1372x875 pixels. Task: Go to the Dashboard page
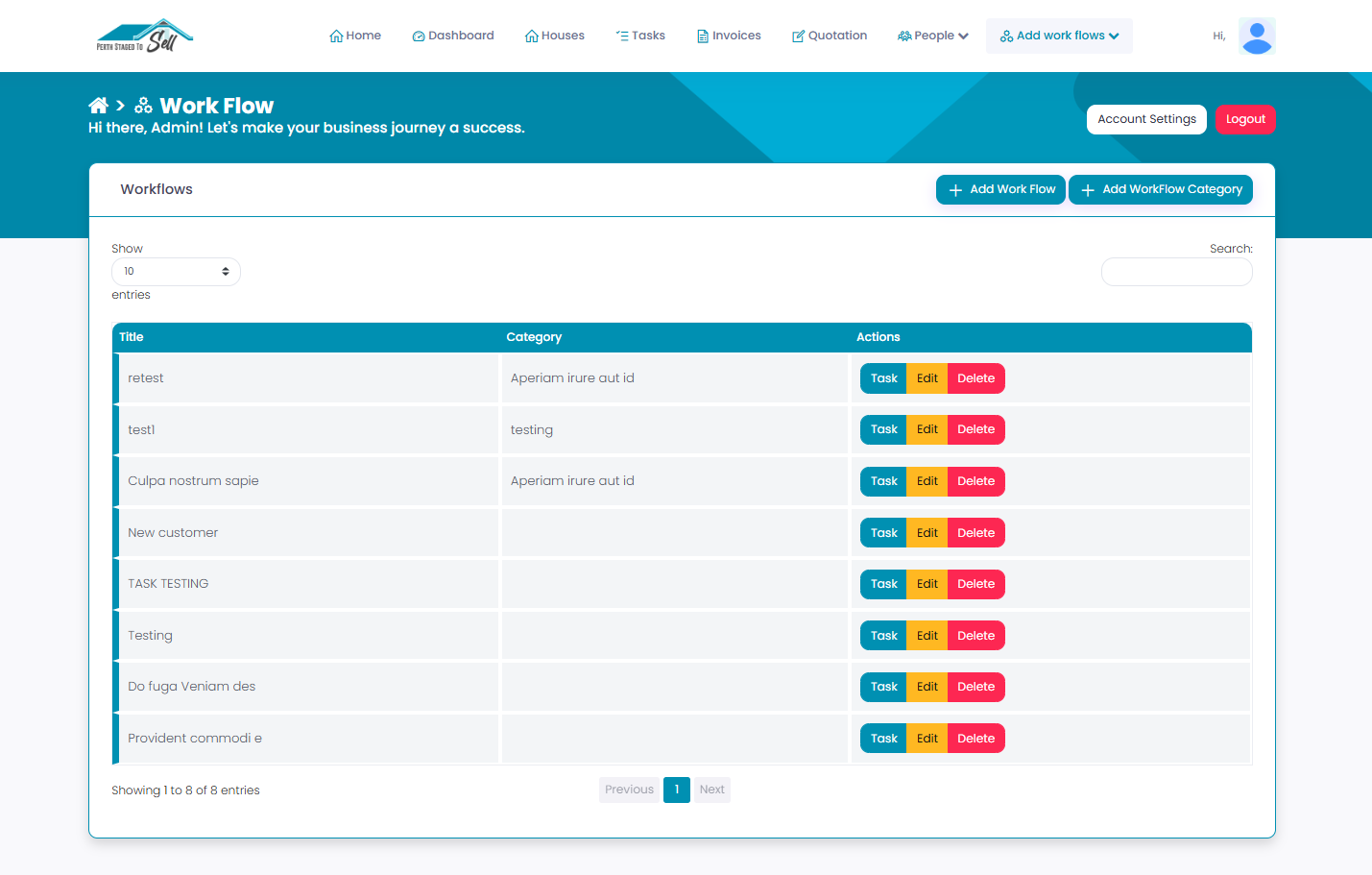pyautogui.click(x=452, y=36)
